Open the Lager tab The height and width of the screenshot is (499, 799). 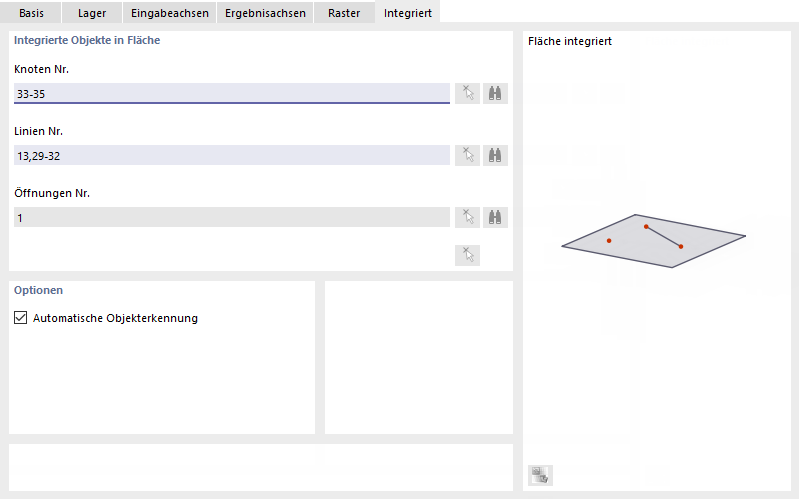click(x=92, y=13)
